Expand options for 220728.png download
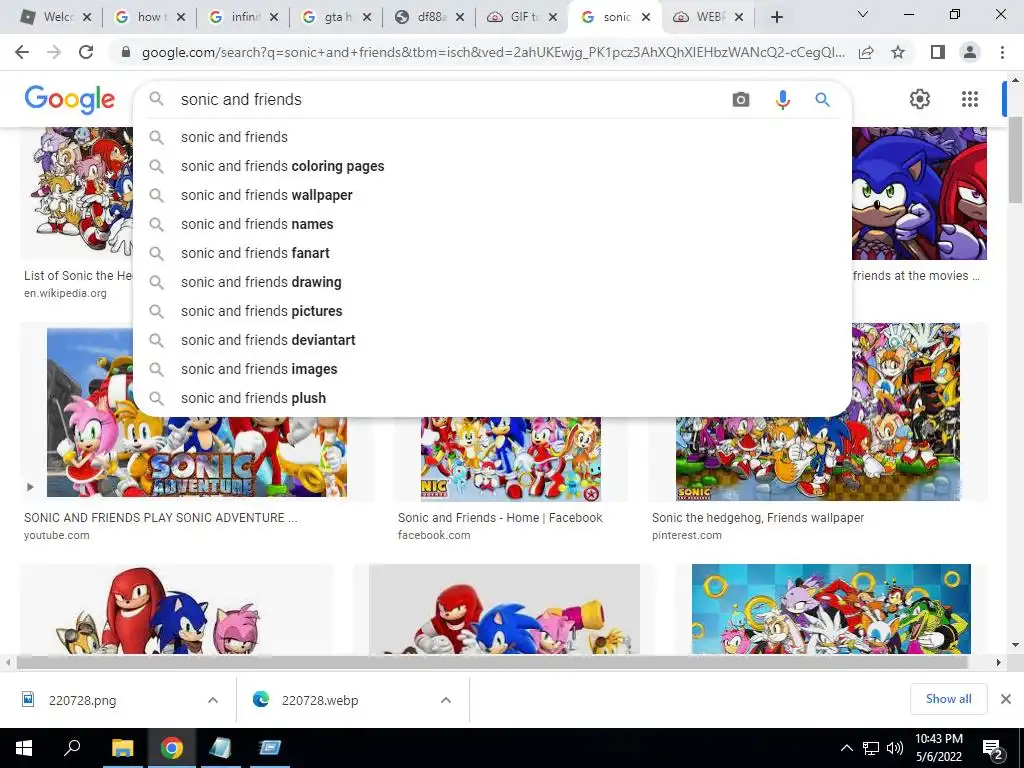The image size is (1024, 768). point(212,700)
